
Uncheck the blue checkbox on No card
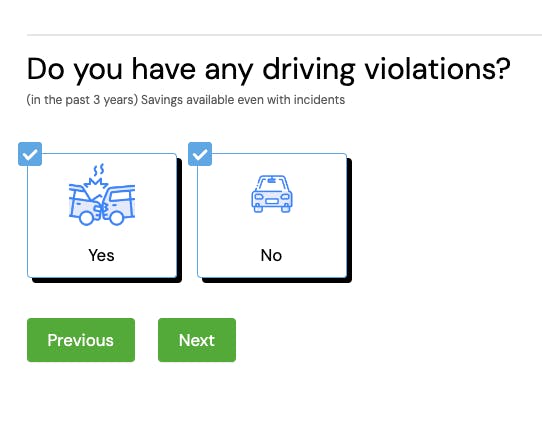coord(200,154)
